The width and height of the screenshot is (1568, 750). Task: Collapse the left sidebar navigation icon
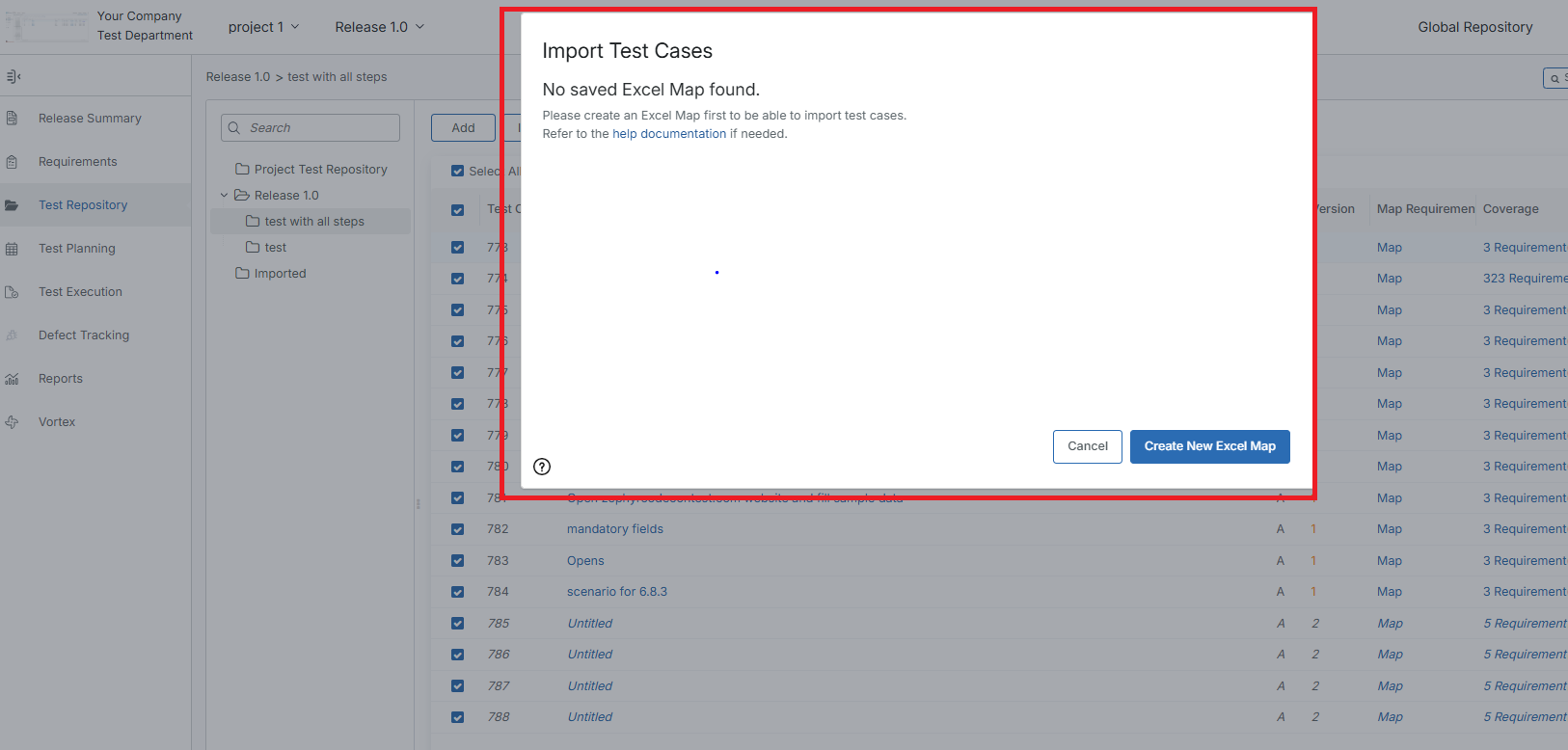[x=14, y=76]
